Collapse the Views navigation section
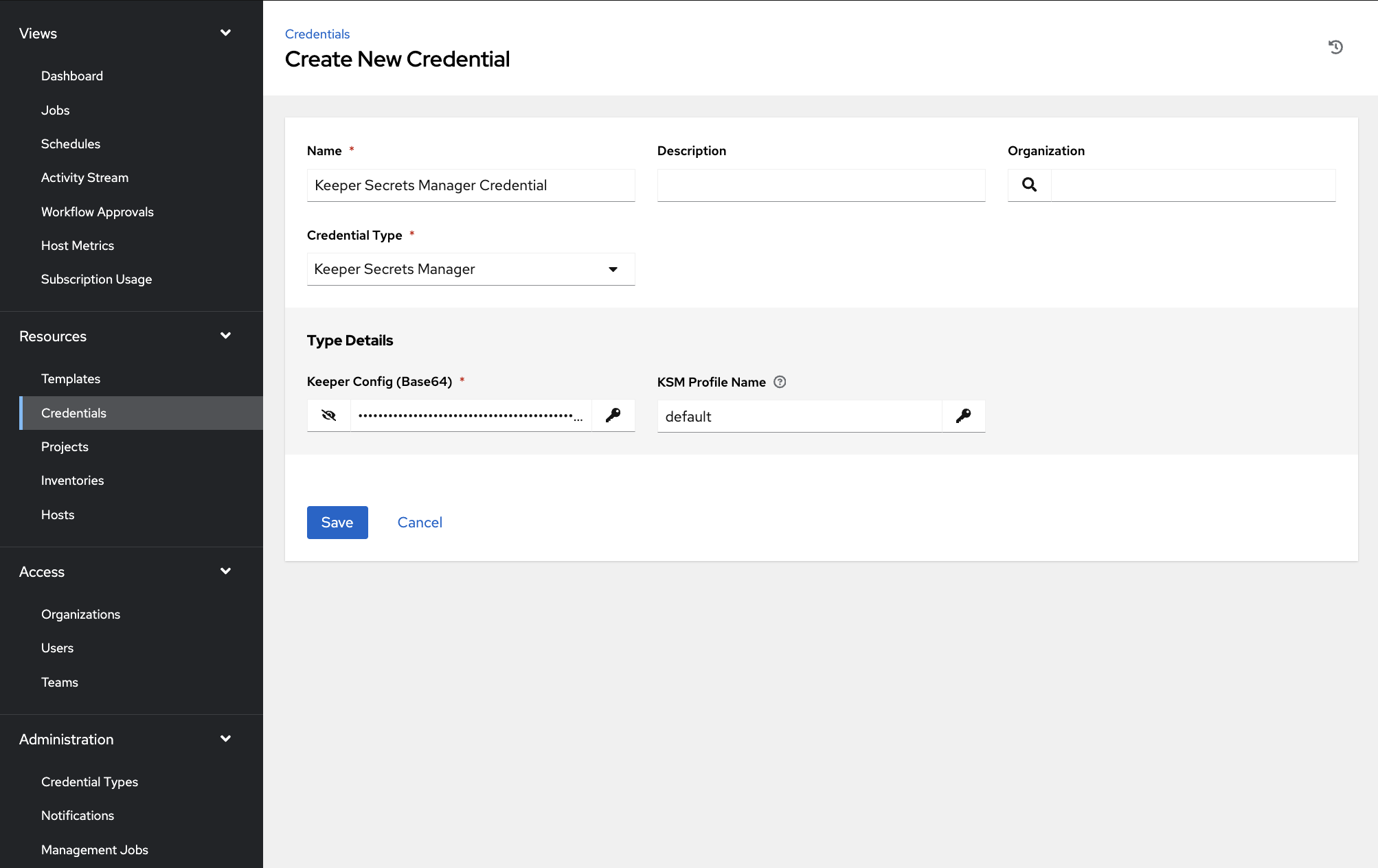1378x868 pixels. tap(225, 33)
